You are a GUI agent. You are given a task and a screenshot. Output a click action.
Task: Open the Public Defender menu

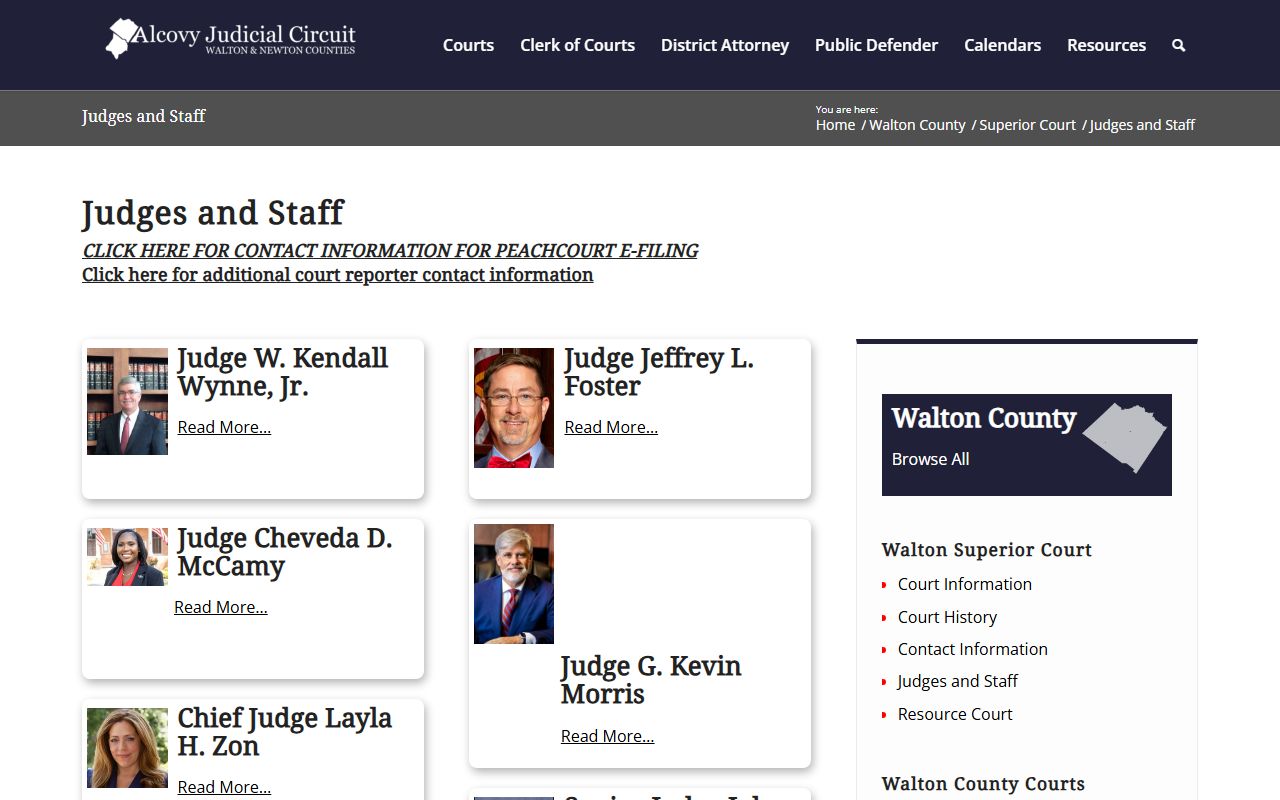(x=876, y=45)
